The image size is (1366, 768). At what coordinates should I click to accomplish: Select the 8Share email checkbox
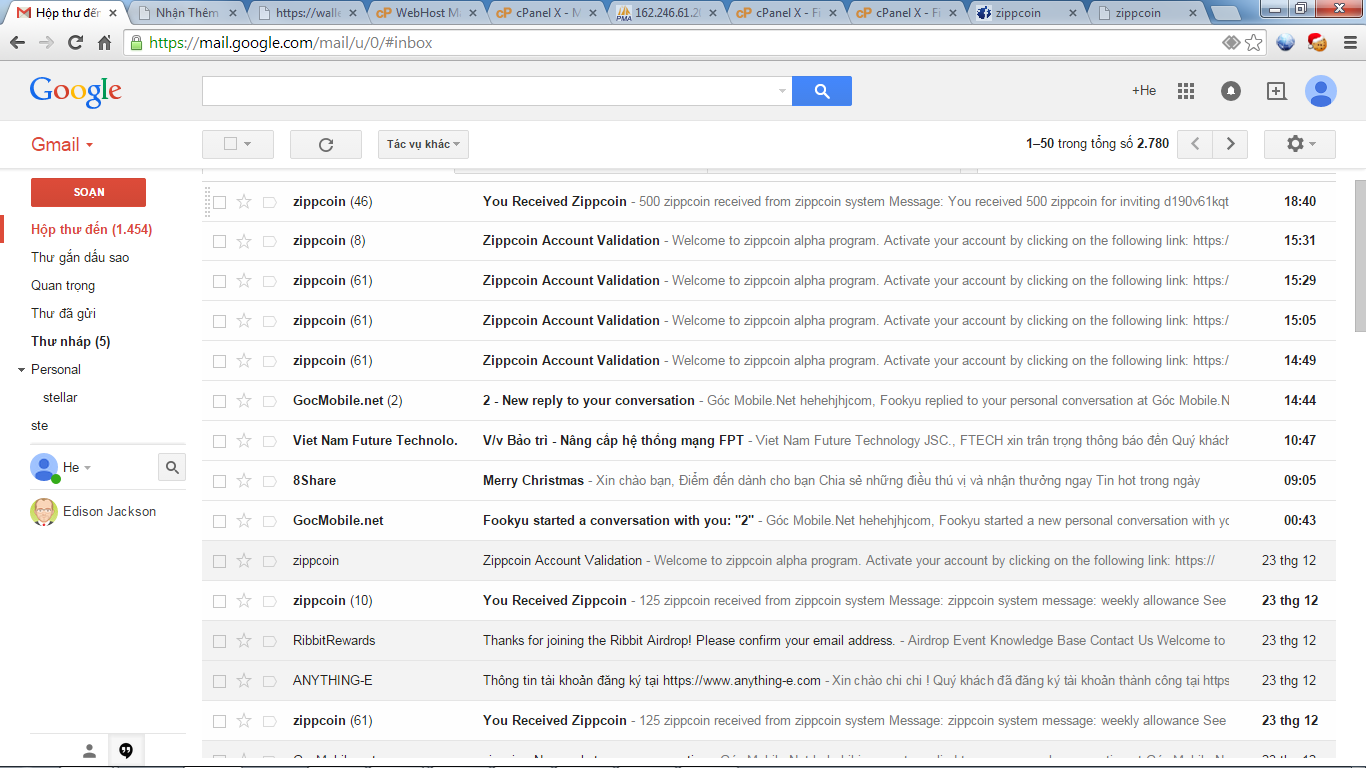click(219, 481)
